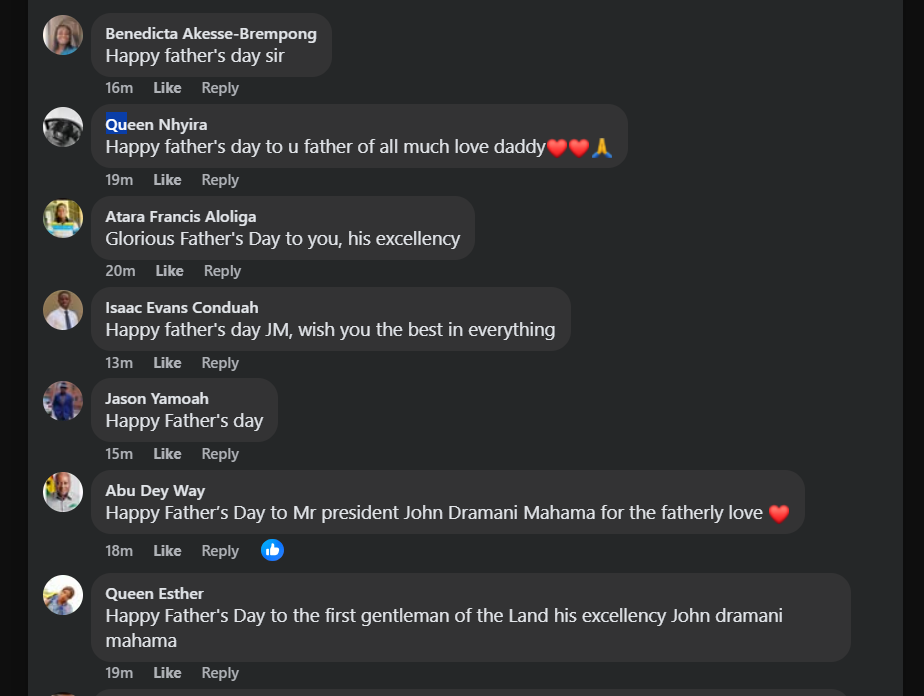
Task: Open Queen Nhyira's avatar
Action: click(x=63, y=127)
